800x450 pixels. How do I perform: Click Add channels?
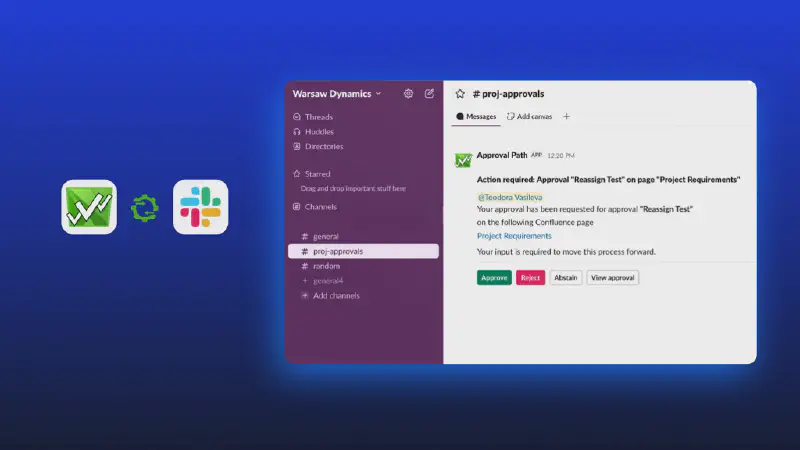coord(336,295)
